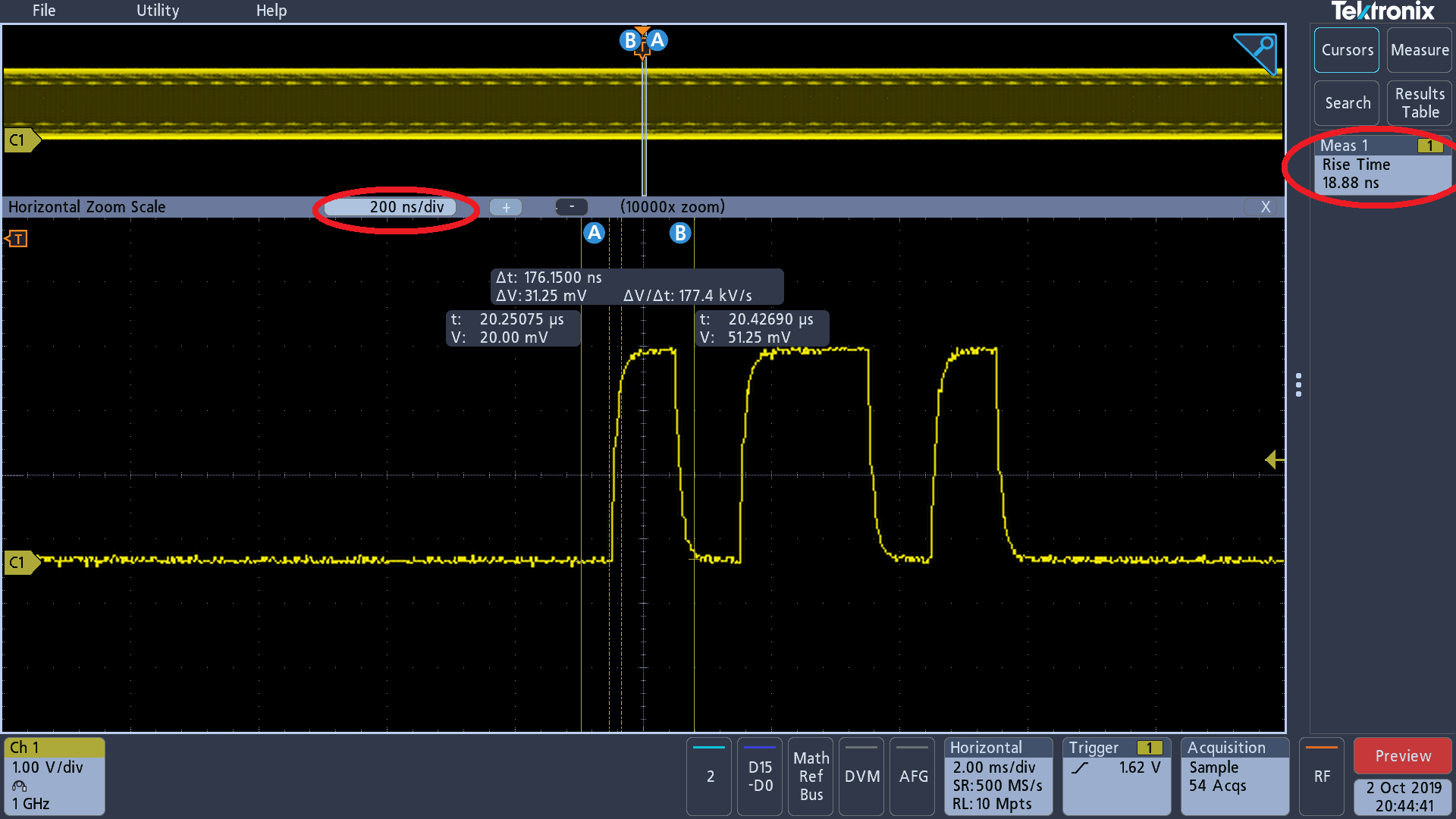Click the C1 channel ground marker
This screenshot has width=1456, height=819.
(20, 563)
